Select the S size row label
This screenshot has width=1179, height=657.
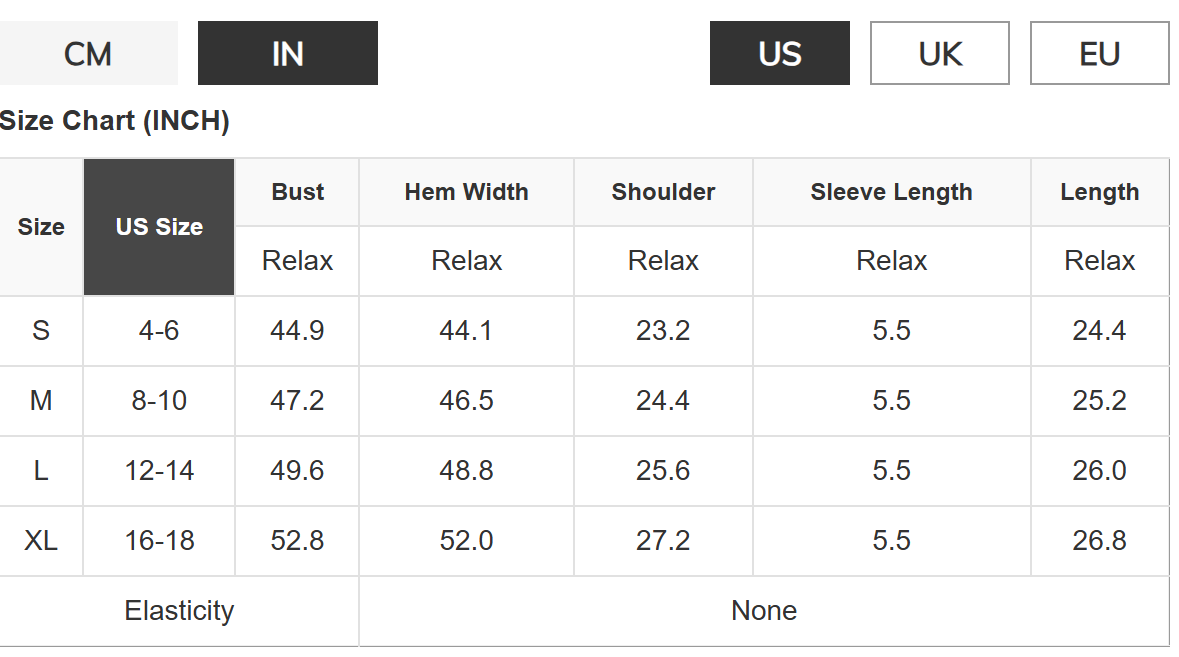(41, 331)
